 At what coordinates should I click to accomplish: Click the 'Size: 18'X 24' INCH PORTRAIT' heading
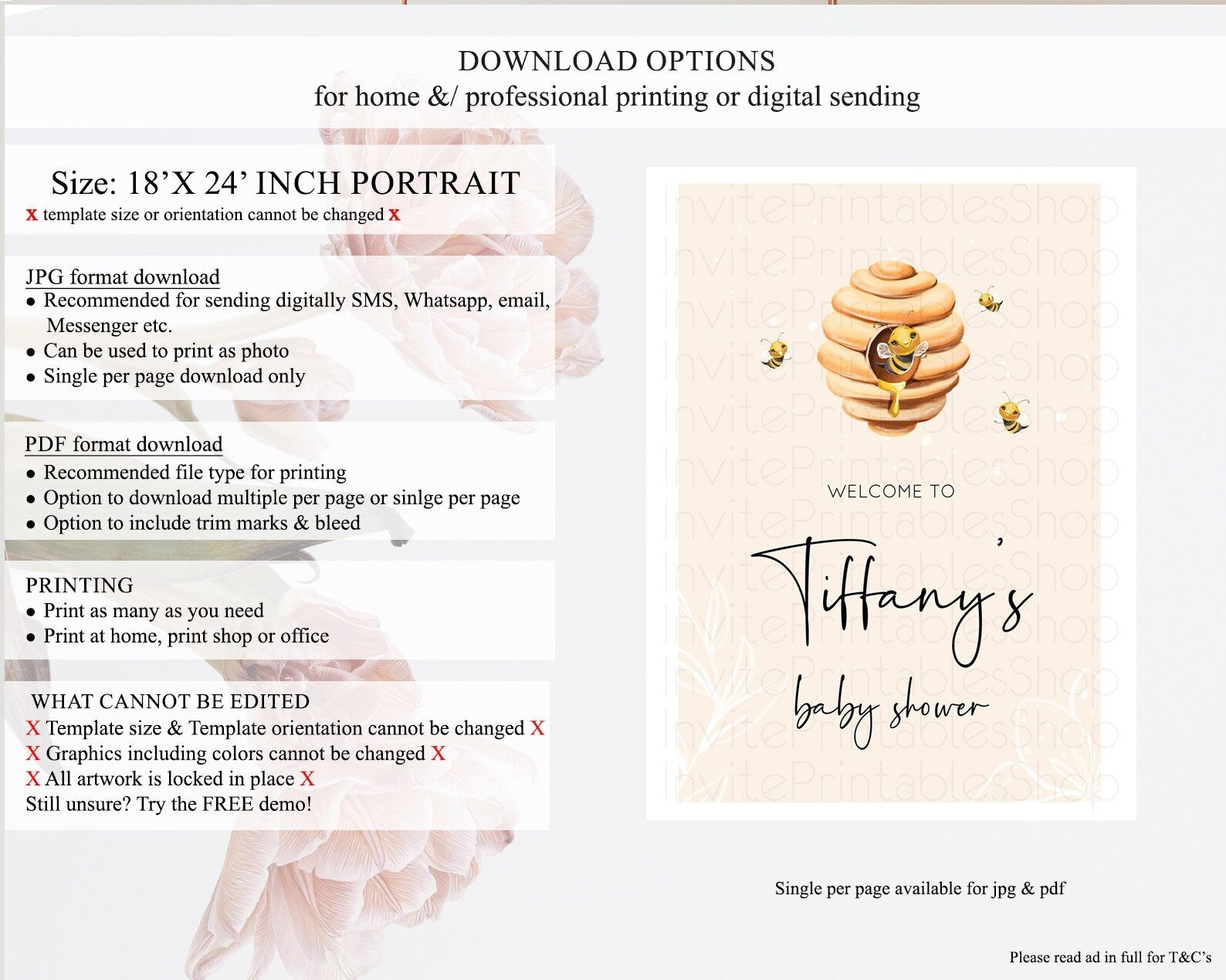(286, 183)
